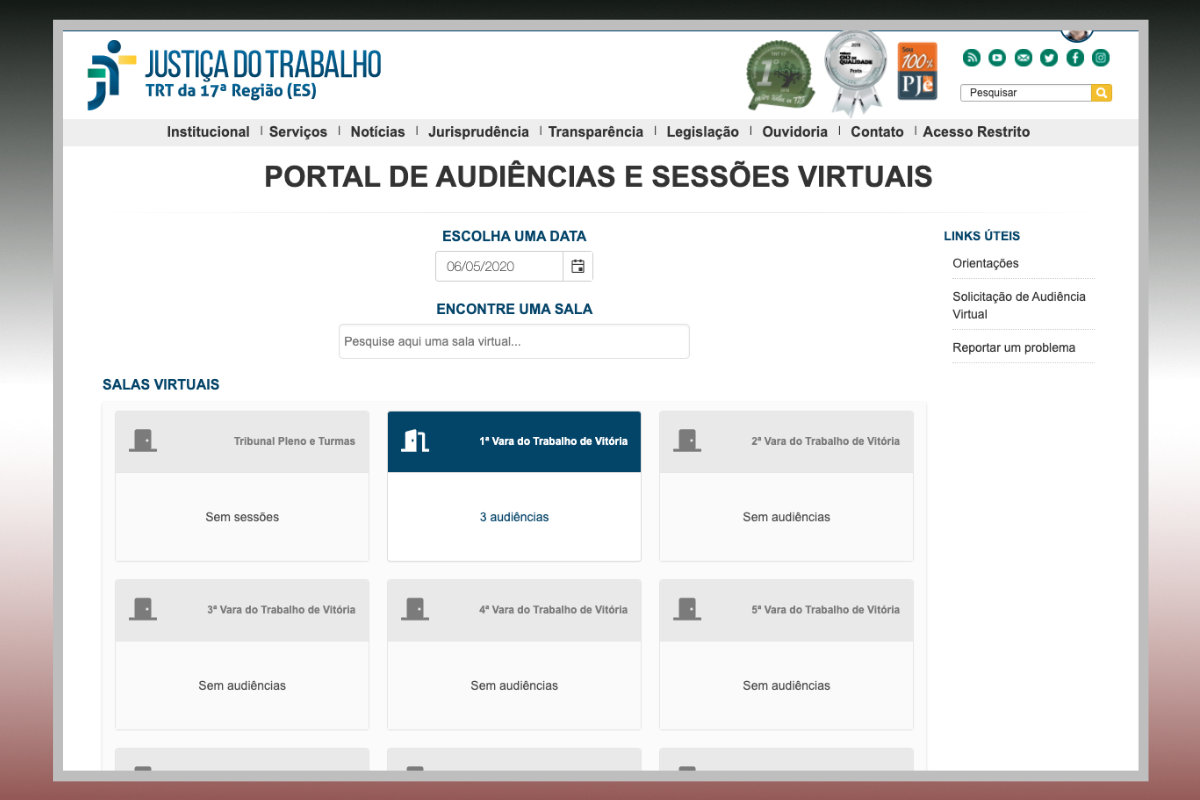The width and height of the screenshot is (1200, 800).
Task: Open the Instagram profile icon
Action: [x=1101, y=58]
